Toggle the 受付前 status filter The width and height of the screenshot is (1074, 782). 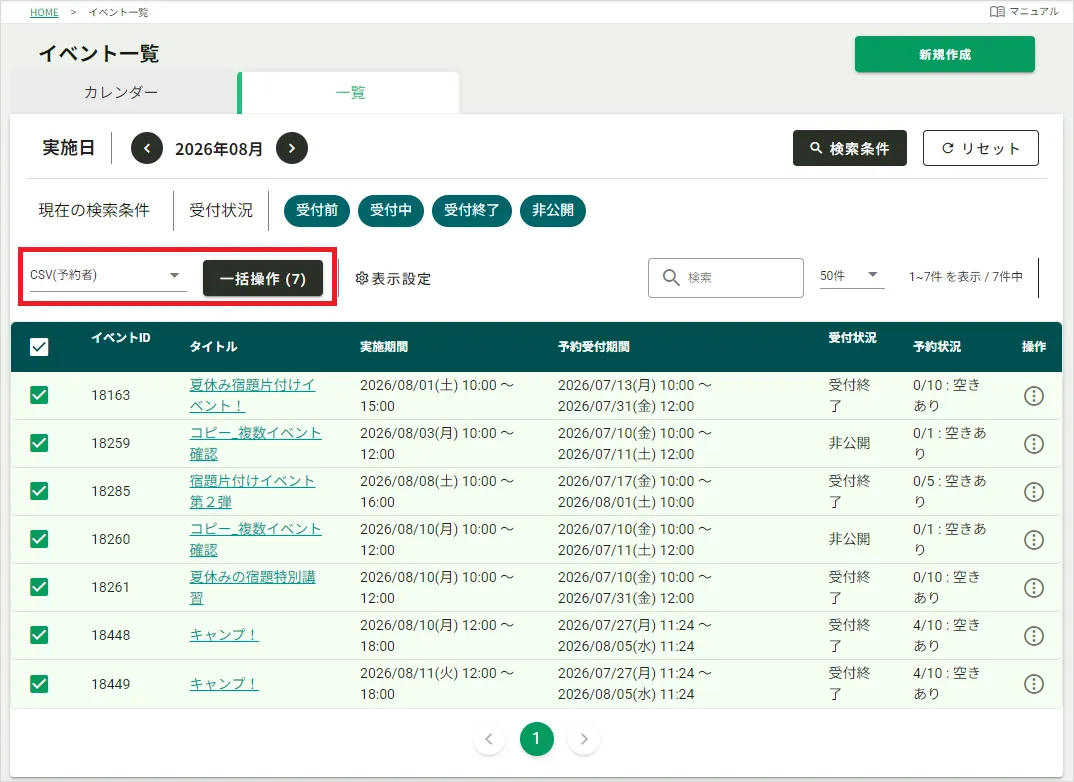point(316,210)
